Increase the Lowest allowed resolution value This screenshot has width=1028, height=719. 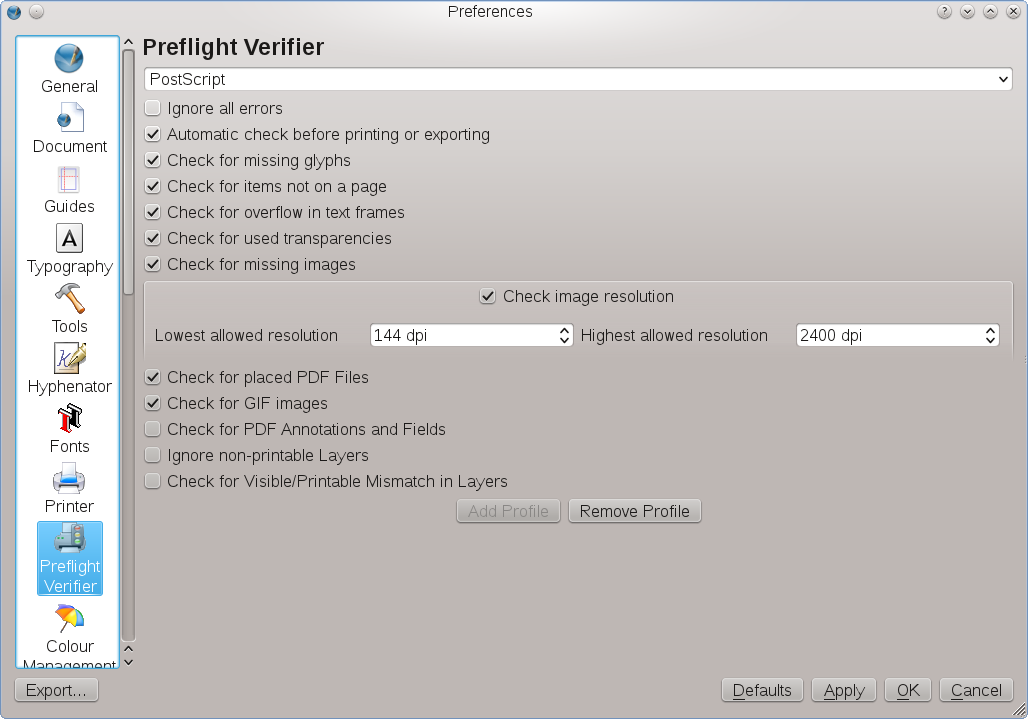[x=565, y=330]
